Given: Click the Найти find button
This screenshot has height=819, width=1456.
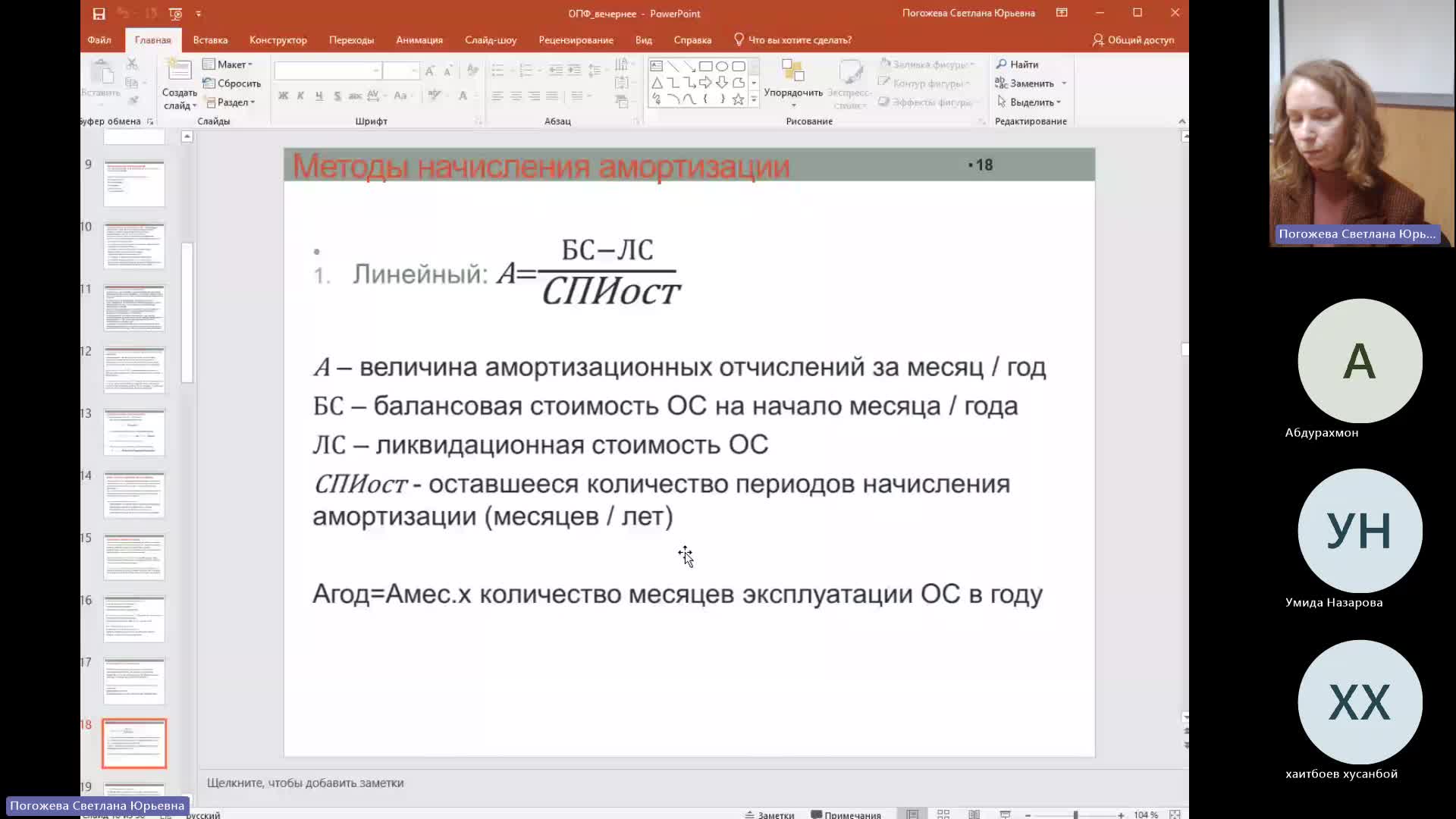Looking at the screenshot, I should point(1017,64).
